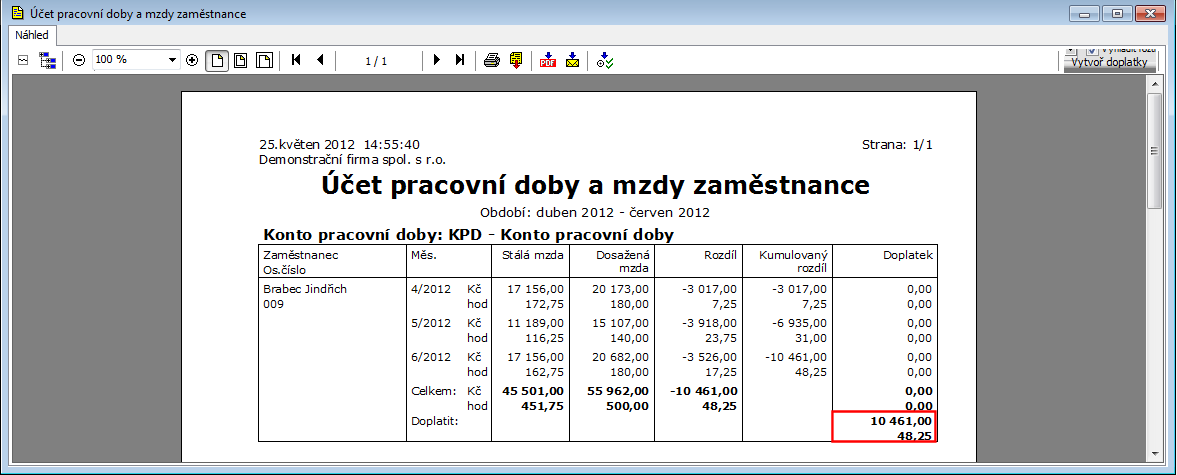Select the last of three page-view icons
The width and height of the screenshot is (1177, 475).
(264, 61)
